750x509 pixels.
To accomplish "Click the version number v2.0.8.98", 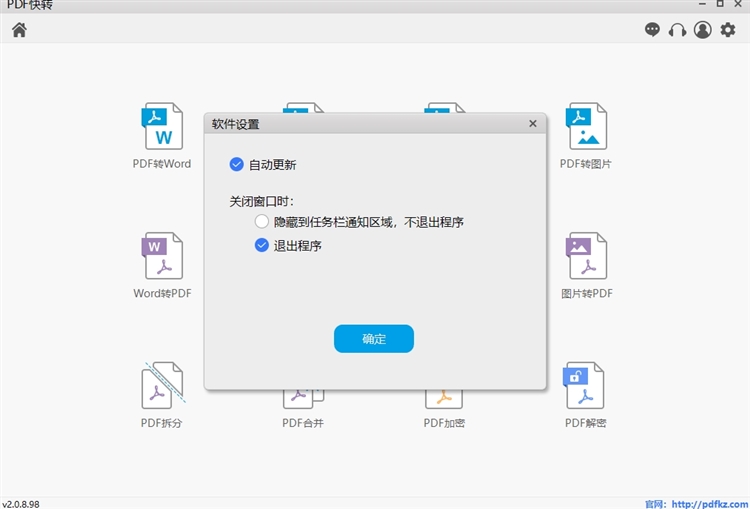I will click(21, 504).
